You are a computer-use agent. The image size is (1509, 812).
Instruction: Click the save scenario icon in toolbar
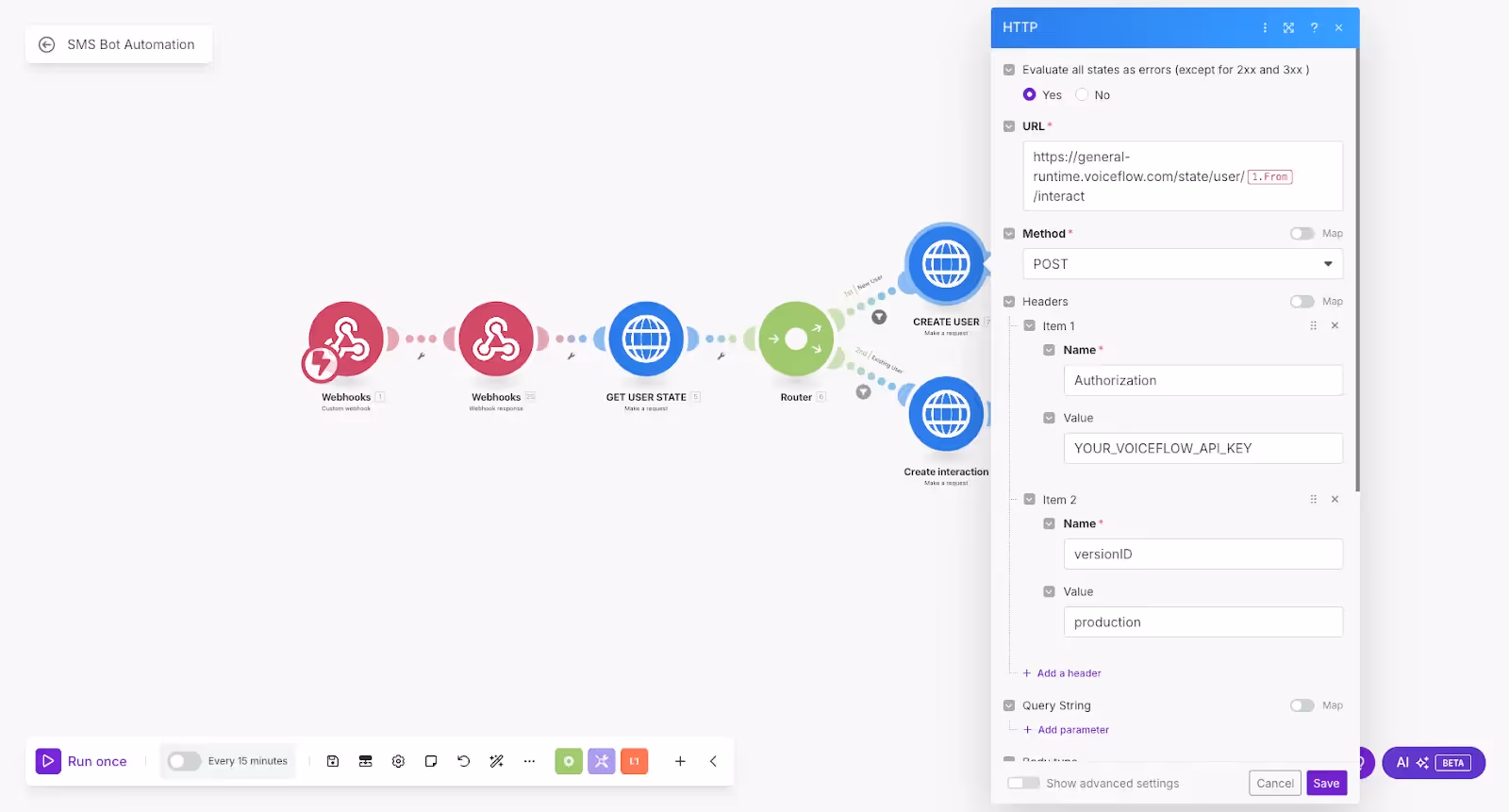coord(333,761)
